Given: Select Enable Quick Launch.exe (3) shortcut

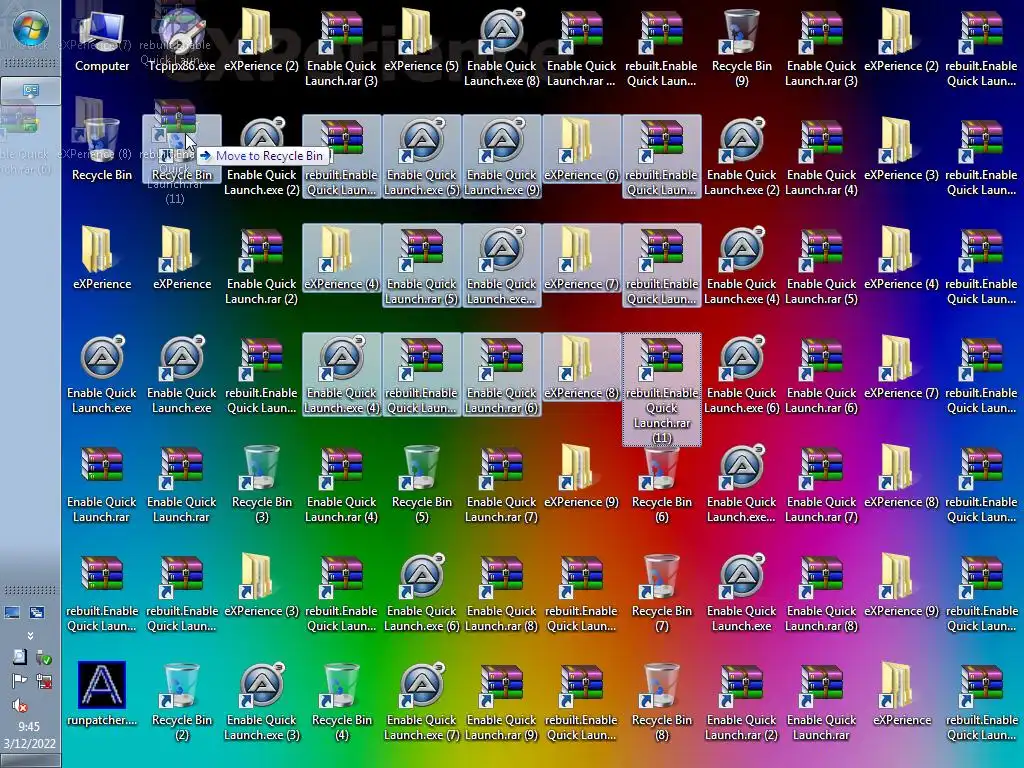Looking at the screenshot, I should click(x=262, y=702).
